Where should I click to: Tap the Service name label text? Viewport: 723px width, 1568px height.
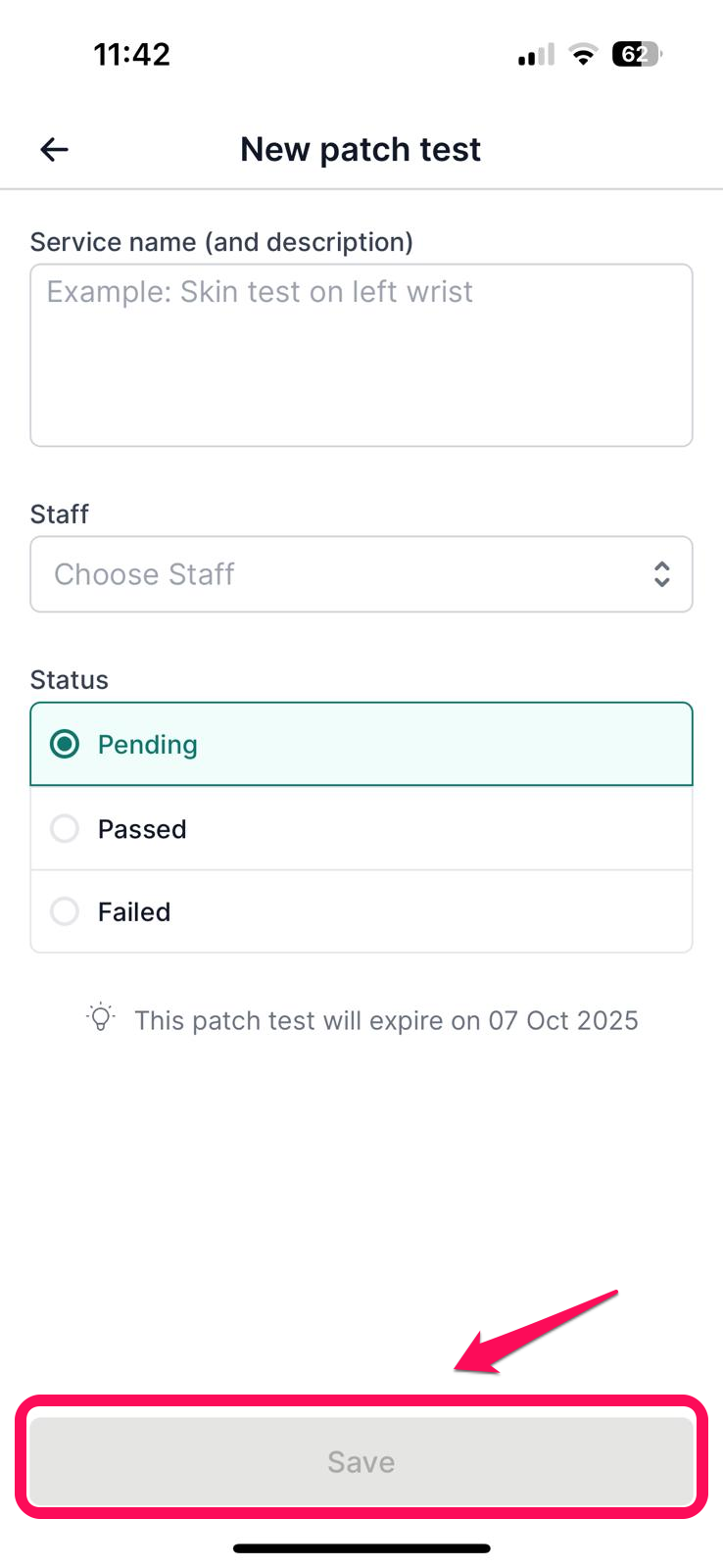click(x=221, y=242)
